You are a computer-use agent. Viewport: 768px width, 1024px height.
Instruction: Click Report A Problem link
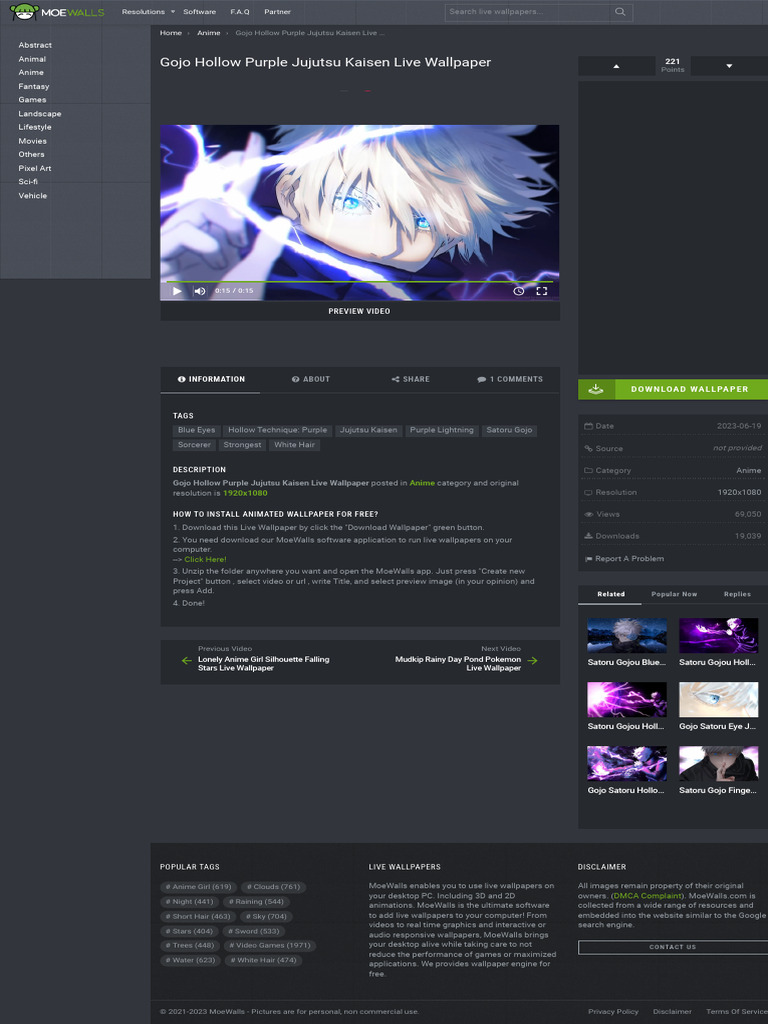(624, 558)
